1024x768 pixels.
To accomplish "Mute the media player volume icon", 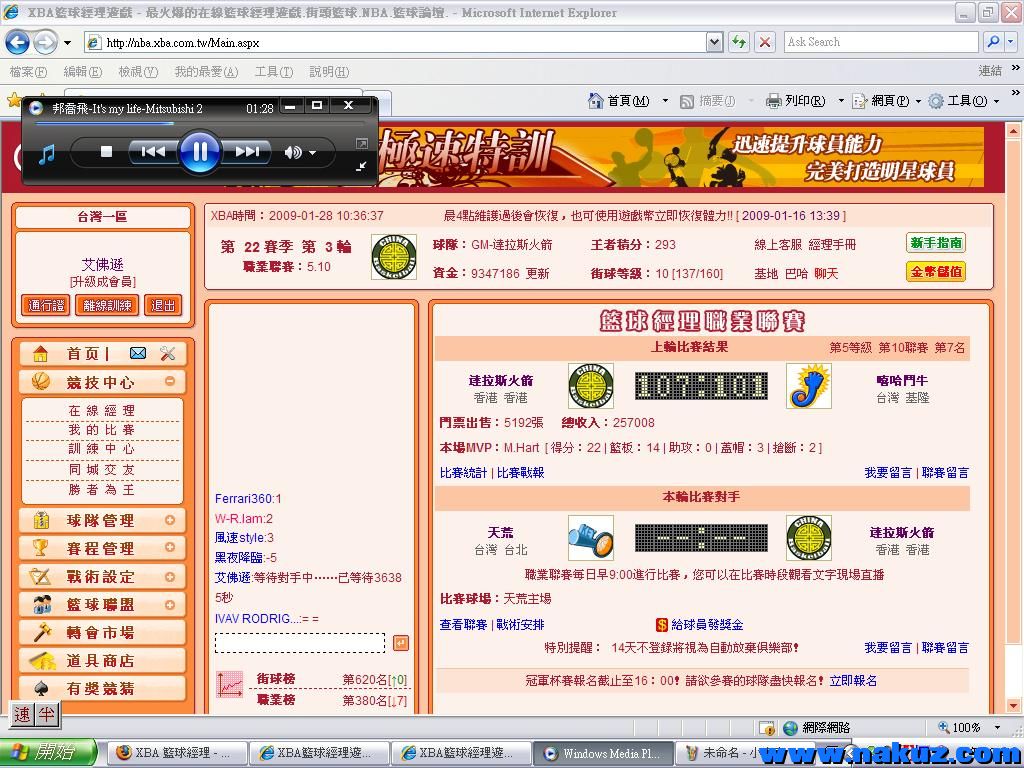I will (293, 152).
